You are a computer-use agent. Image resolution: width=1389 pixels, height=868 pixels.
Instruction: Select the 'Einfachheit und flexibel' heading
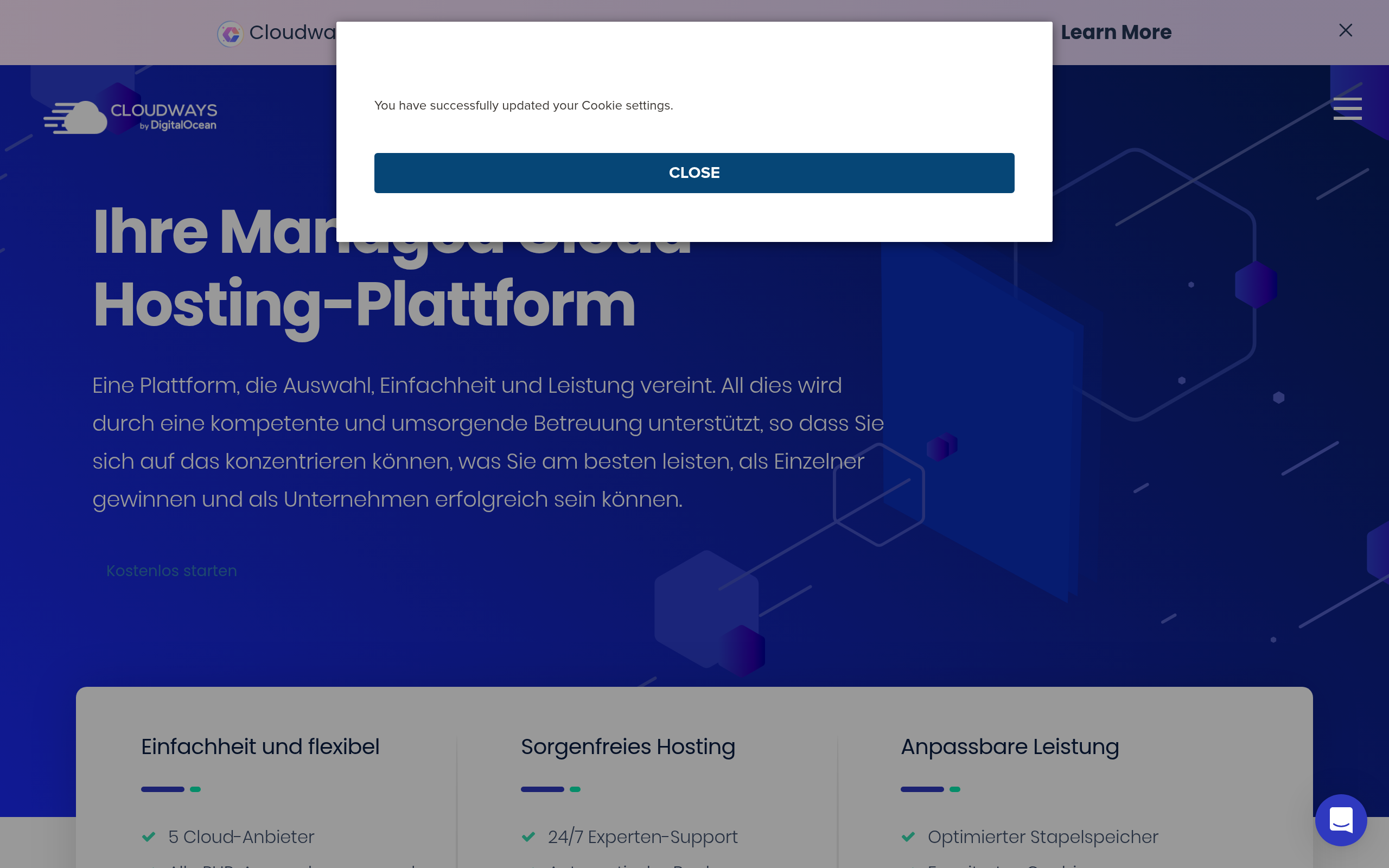260,746
